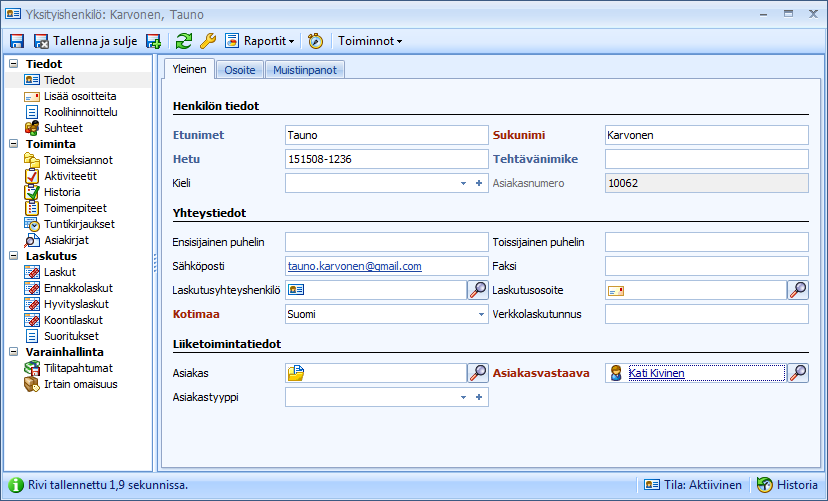Open Tuntikirjaukset in sidebar
Image resolution: width=828 pixels, height=501 pixels.
69,224
